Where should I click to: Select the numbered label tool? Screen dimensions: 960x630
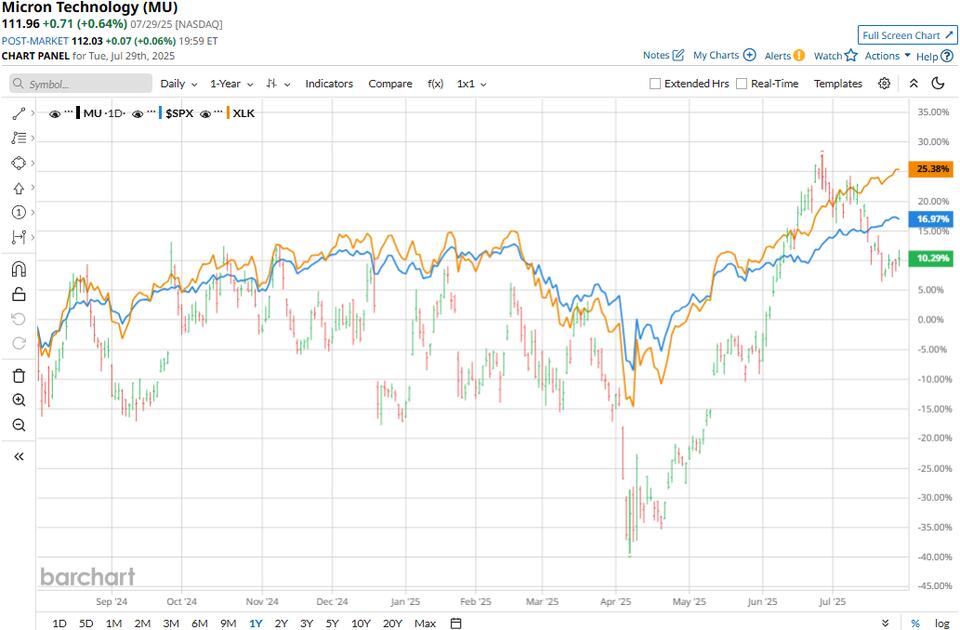(18, 212)
